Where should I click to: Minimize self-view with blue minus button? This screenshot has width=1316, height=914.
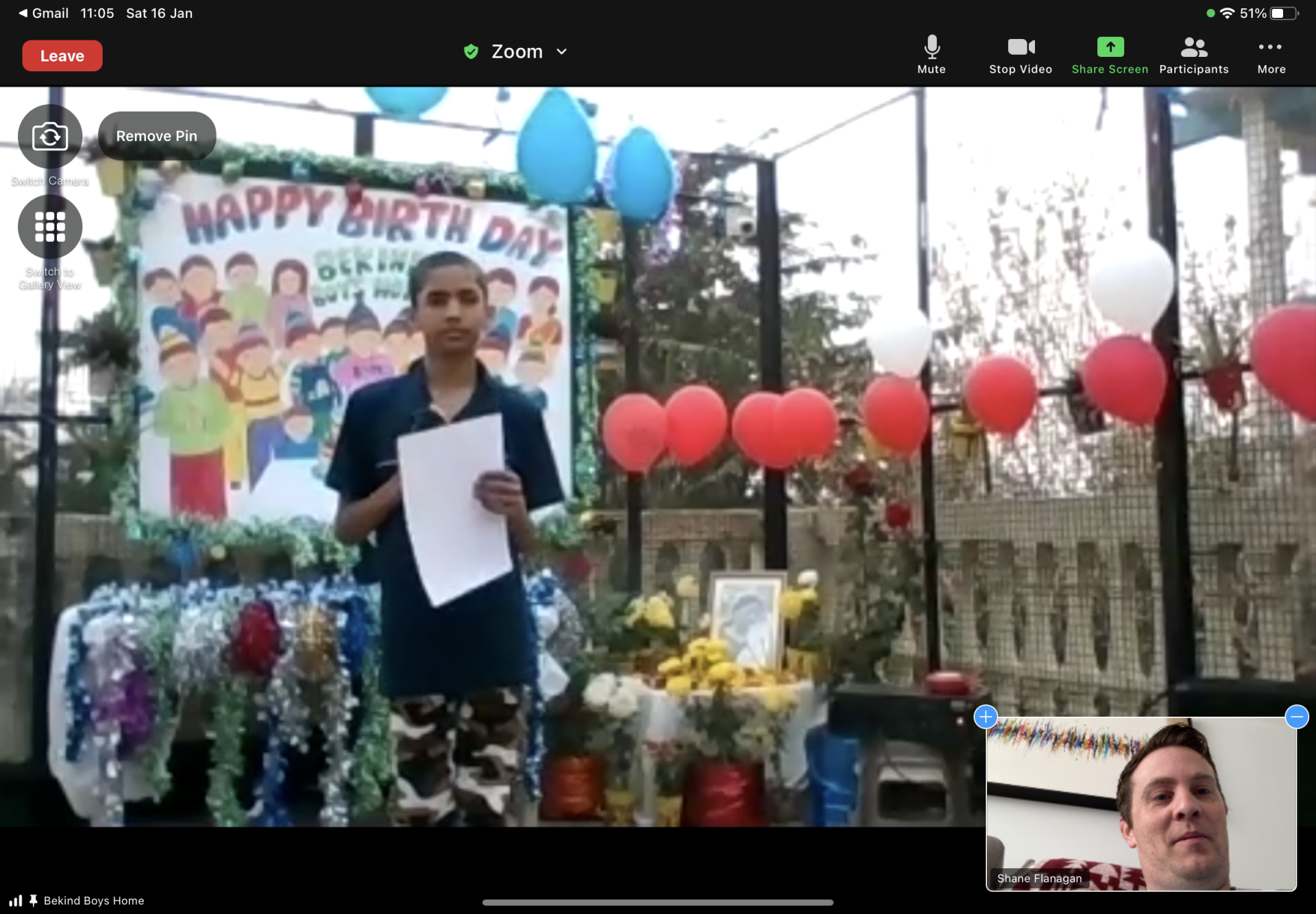pos(1296,717)
